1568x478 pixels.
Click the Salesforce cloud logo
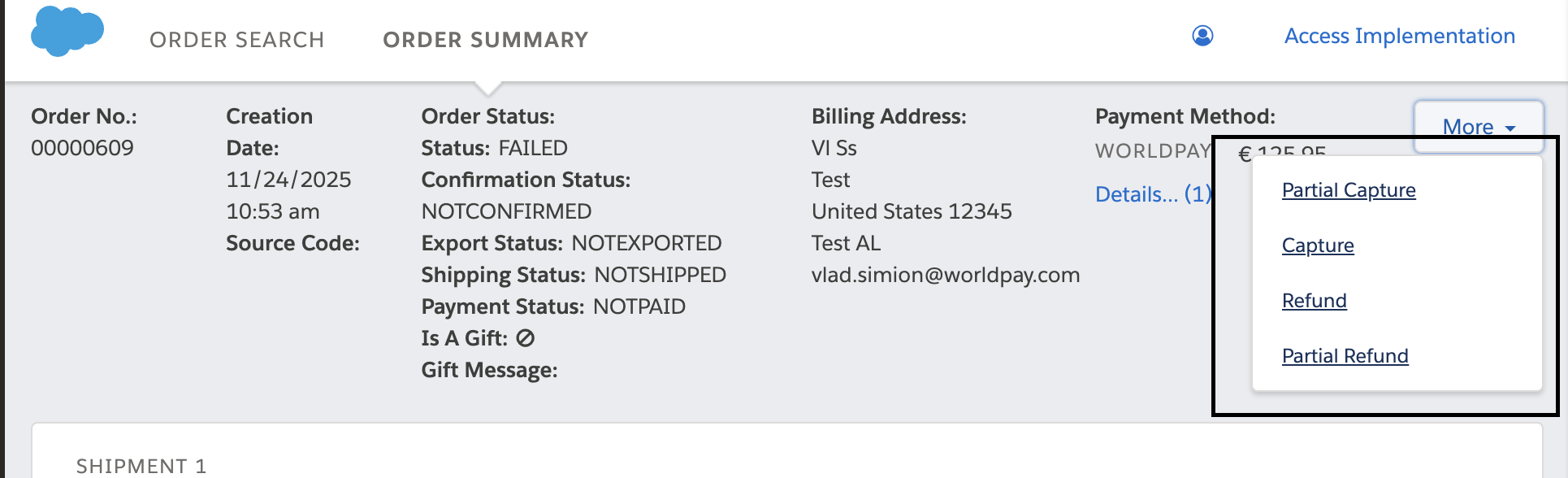coord(67,31)
